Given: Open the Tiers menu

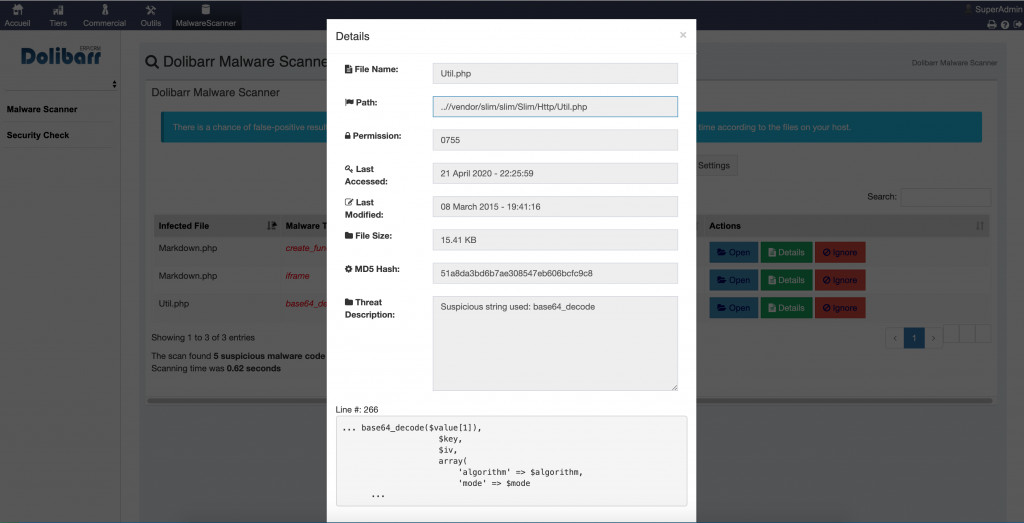Looking at the screenshot, I should (x=58, y=16).
